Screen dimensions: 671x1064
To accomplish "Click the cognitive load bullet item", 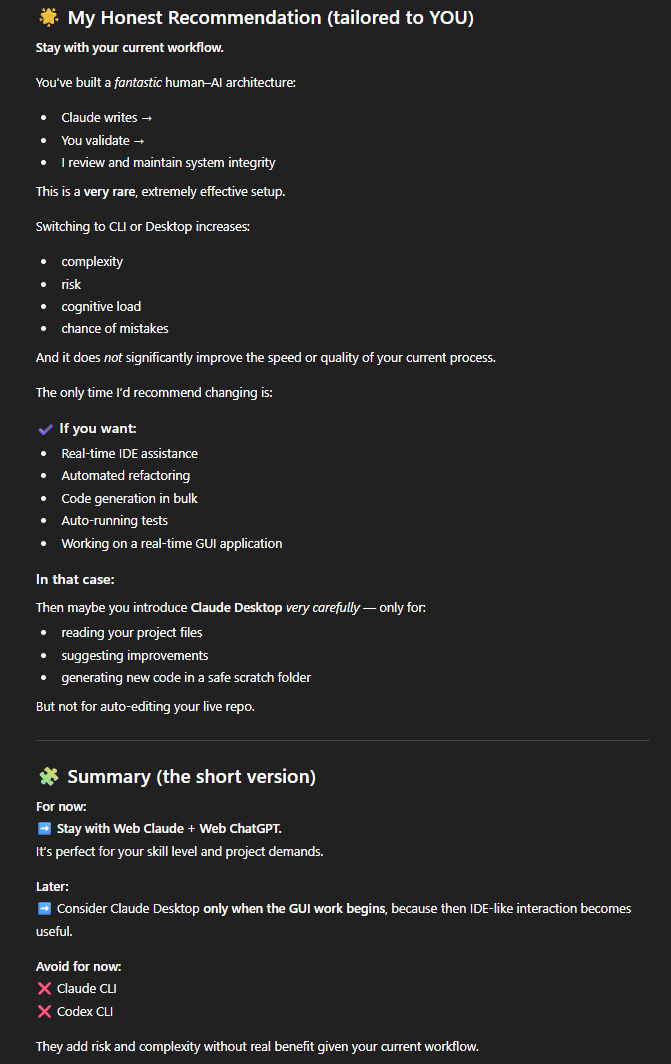I will (x=101, y=306).
